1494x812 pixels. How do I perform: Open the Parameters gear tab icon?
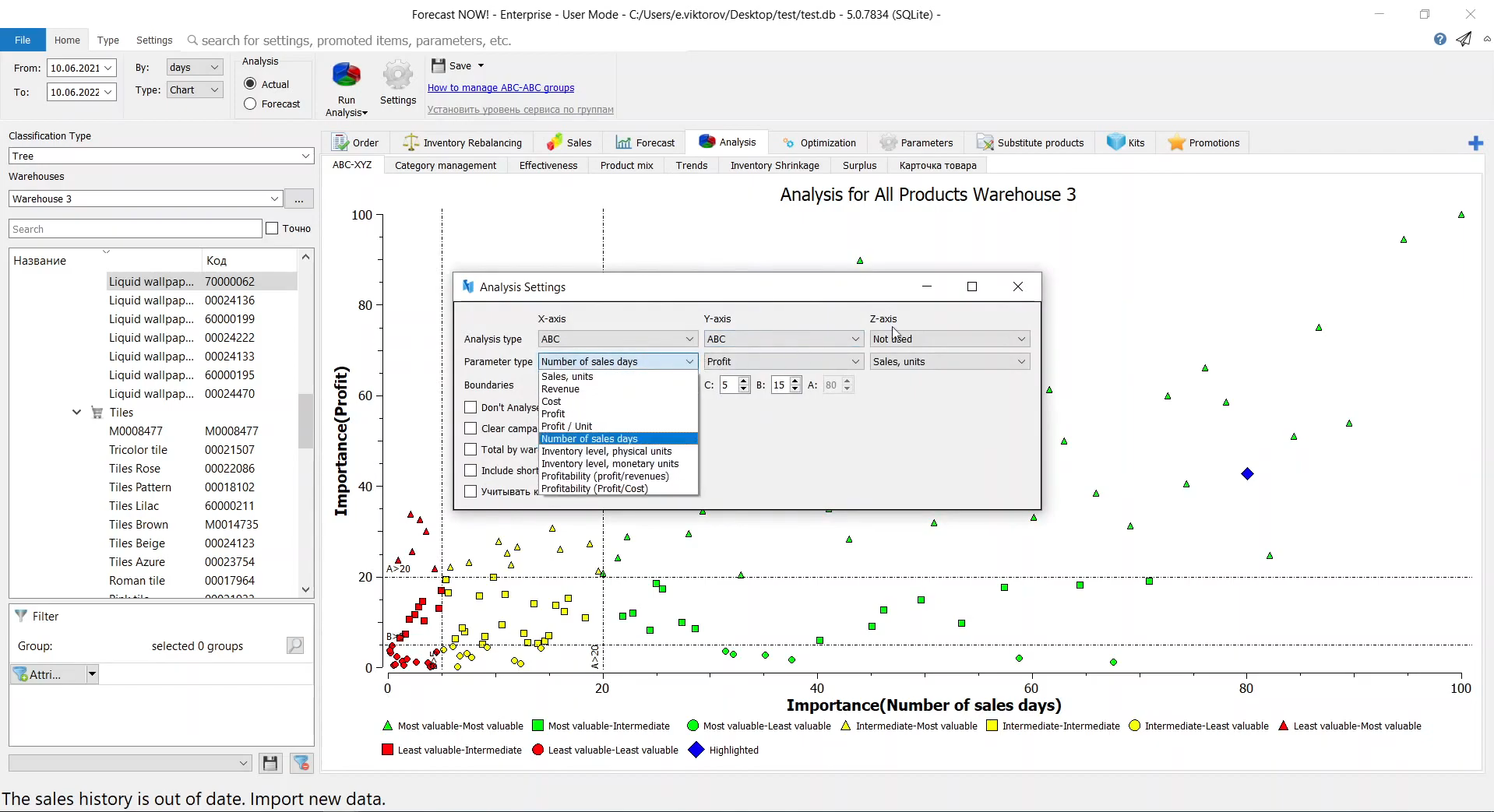(x=888, y=142)
